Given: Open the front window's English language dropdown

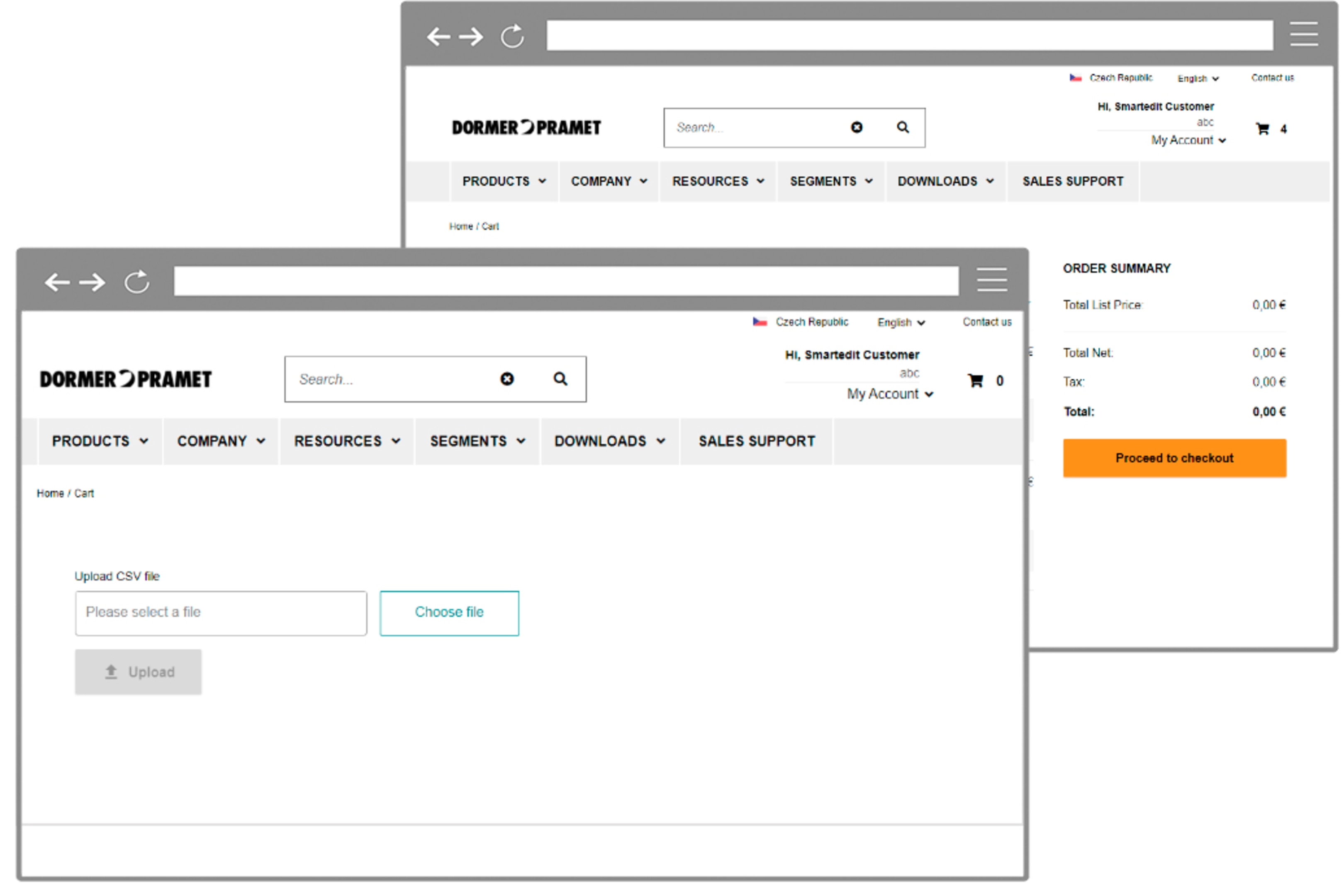Looking at the screenshot, I should (x=901, y=322).
